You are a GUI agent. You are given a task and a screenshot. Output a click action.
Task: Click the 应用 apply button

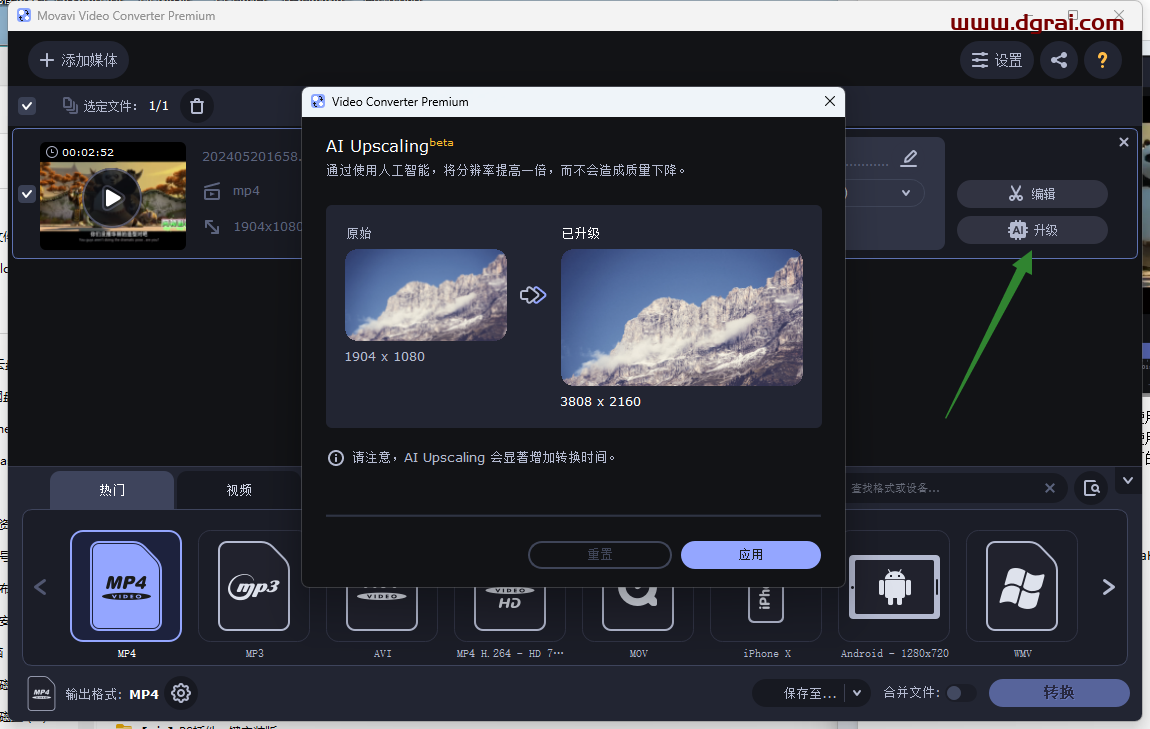[x=750, y=554]
